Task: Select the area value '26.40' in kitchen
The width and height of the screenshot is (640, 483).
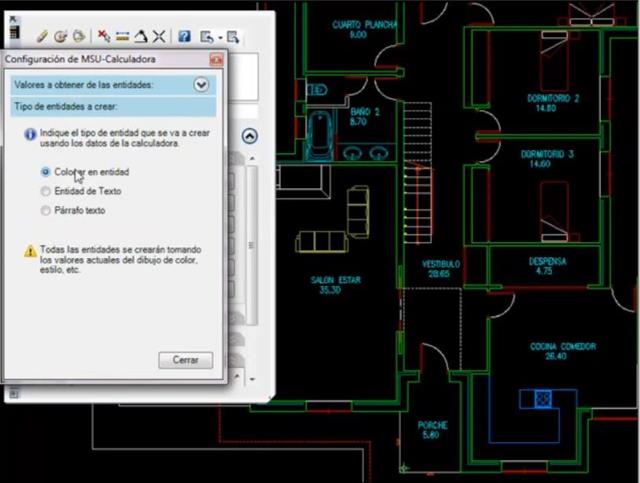Action: (556, 356)
